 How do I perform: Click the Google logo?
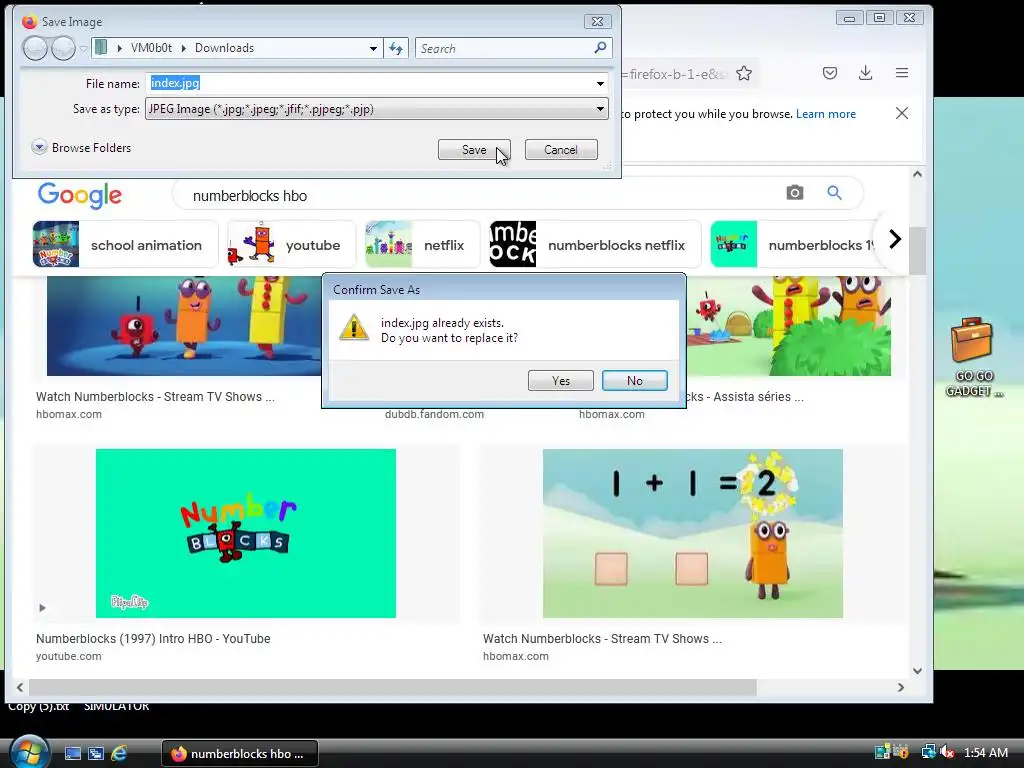pyautogui.click(x=80, y=195)
